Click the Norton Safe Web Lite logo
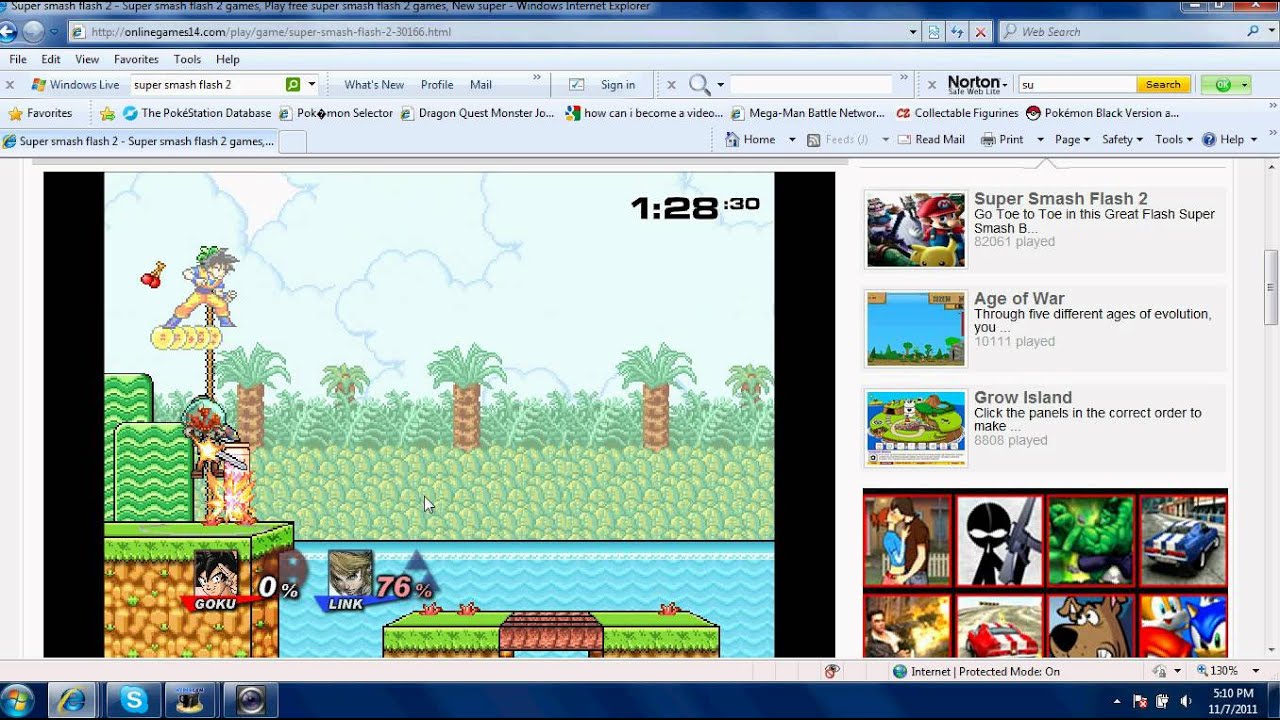Screen dimensions: 1280x720 click(976, 85)
